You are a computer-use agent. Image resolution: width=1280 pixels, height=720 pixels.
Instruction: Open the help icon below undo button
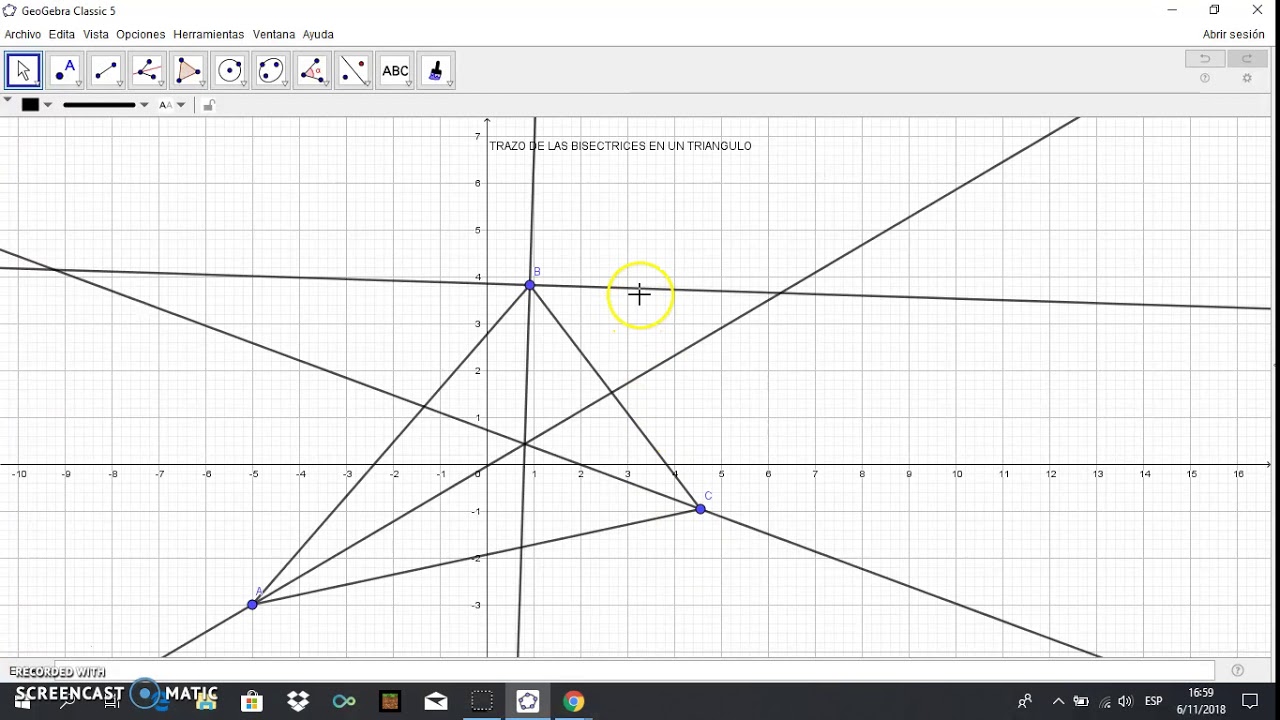1205,78
